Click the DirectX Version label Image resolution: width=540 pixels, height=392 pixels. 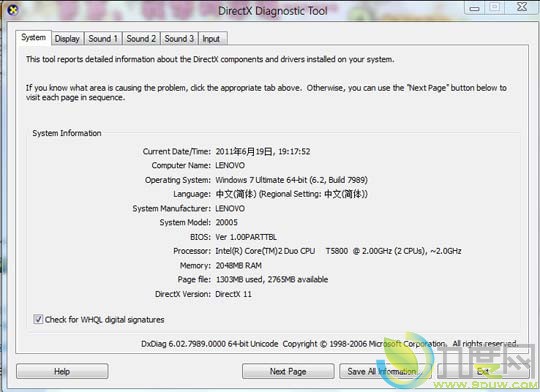[x=183, y=294]
